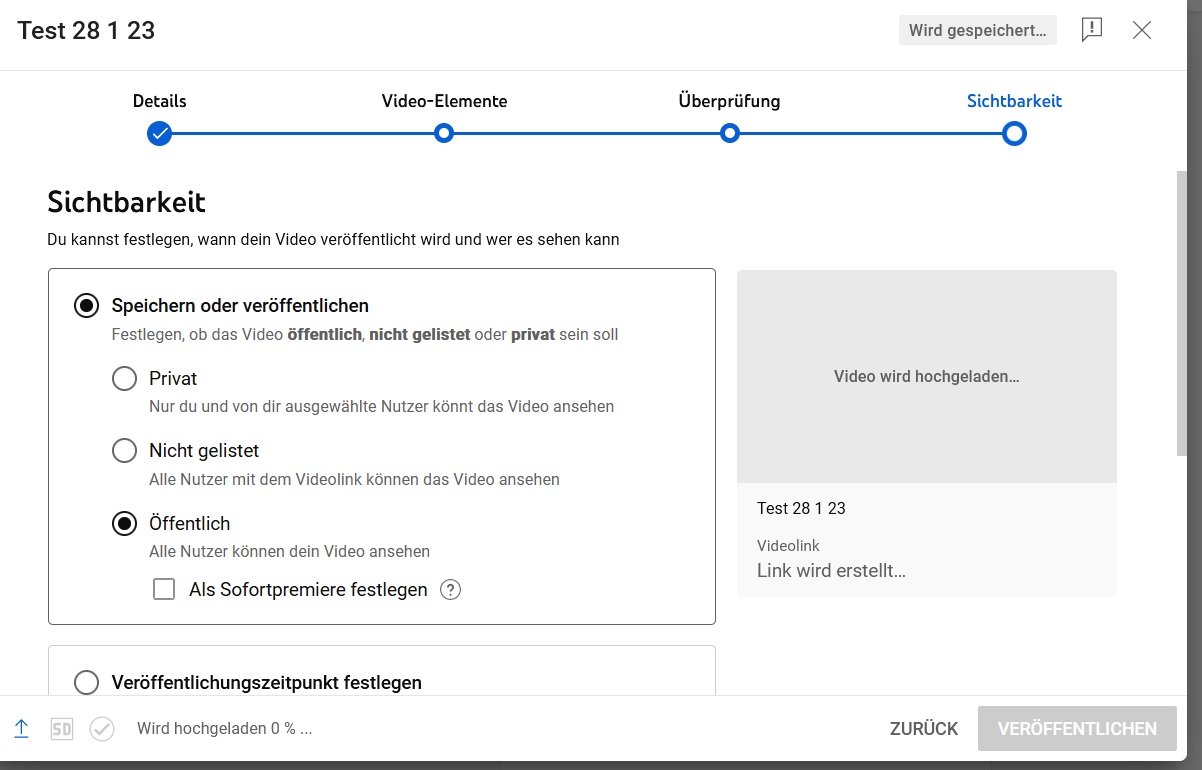The width and height of the screenshot is (1202, 770).
Task: Click the checks complete checkmark icon
Action: click(102, 729)
